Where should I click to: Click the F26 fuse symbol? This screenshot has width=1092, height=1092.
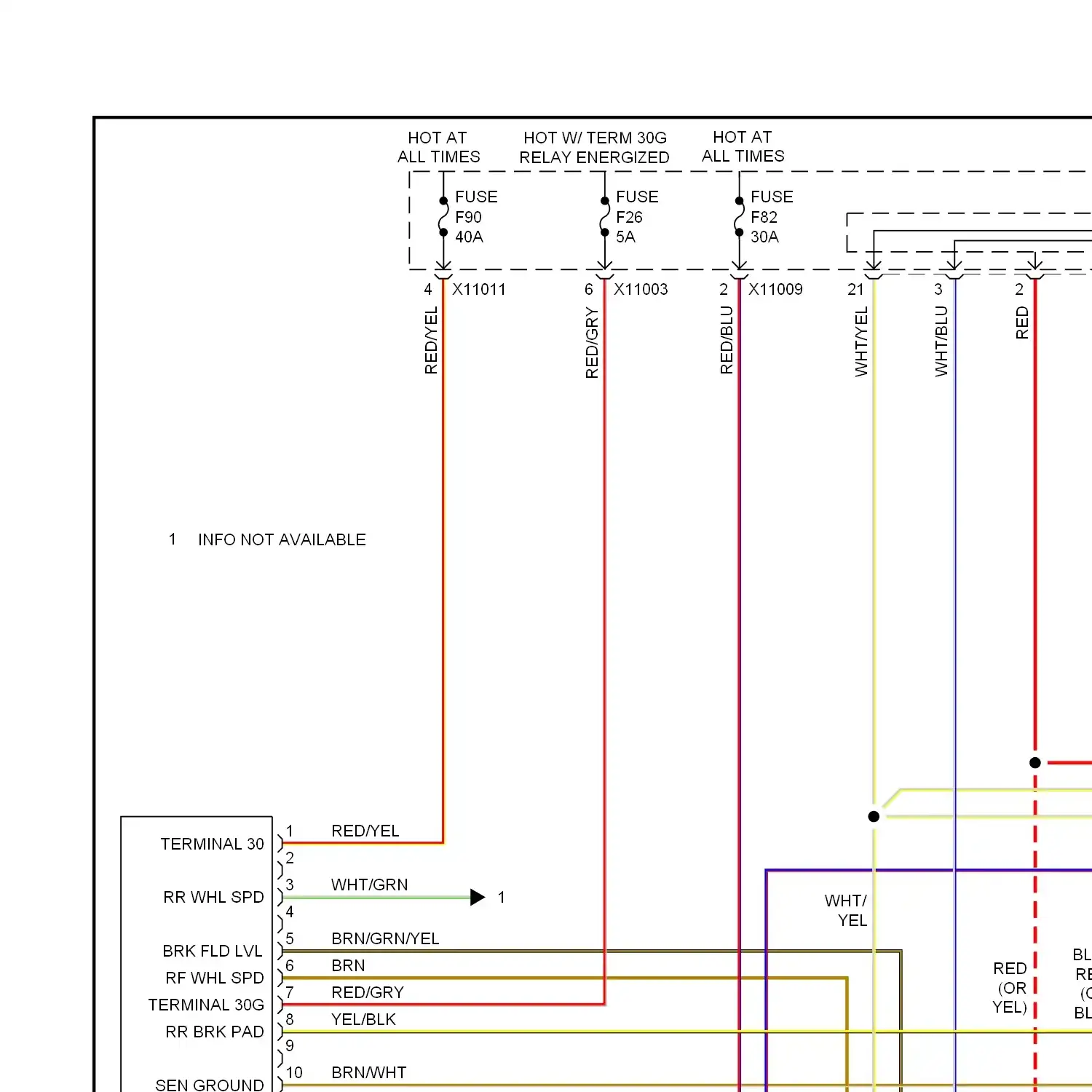[x=604, y=216]
